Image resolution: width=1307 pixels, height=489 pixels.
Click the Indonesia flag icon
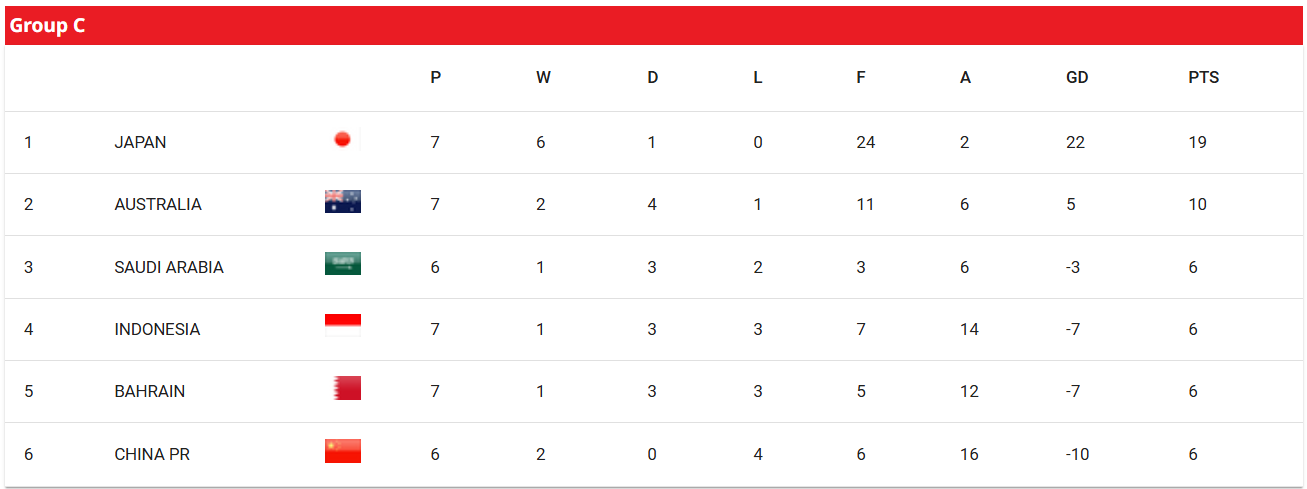pyautogui.click(x=343, y=326)
